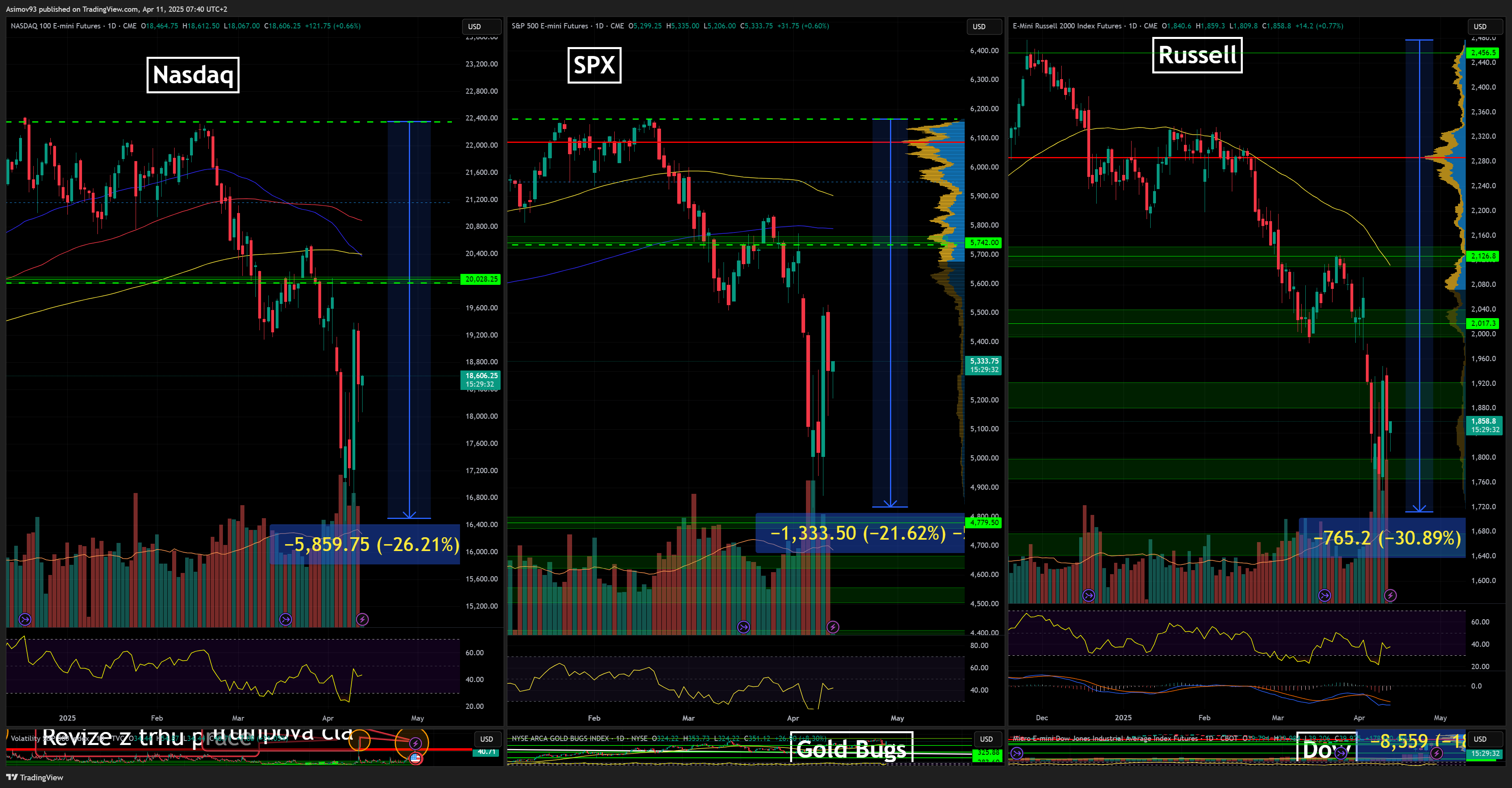1512x788 pixels.
Task: Click the lightning news icon on Russell chart
Action: (x=1390, y=596)
